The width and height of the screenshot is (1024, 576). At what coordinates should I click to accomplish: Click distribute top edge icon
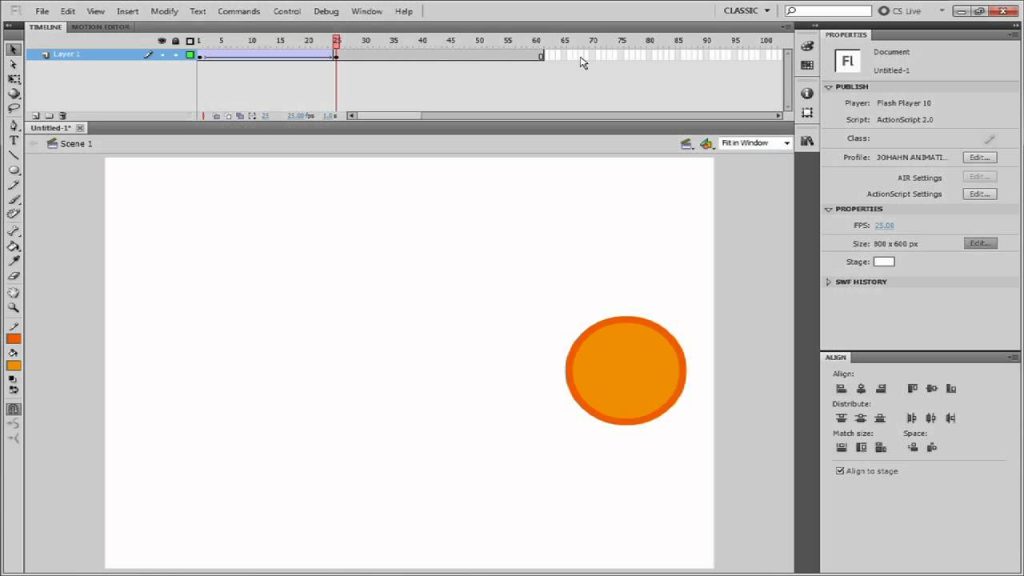point(841,418)
